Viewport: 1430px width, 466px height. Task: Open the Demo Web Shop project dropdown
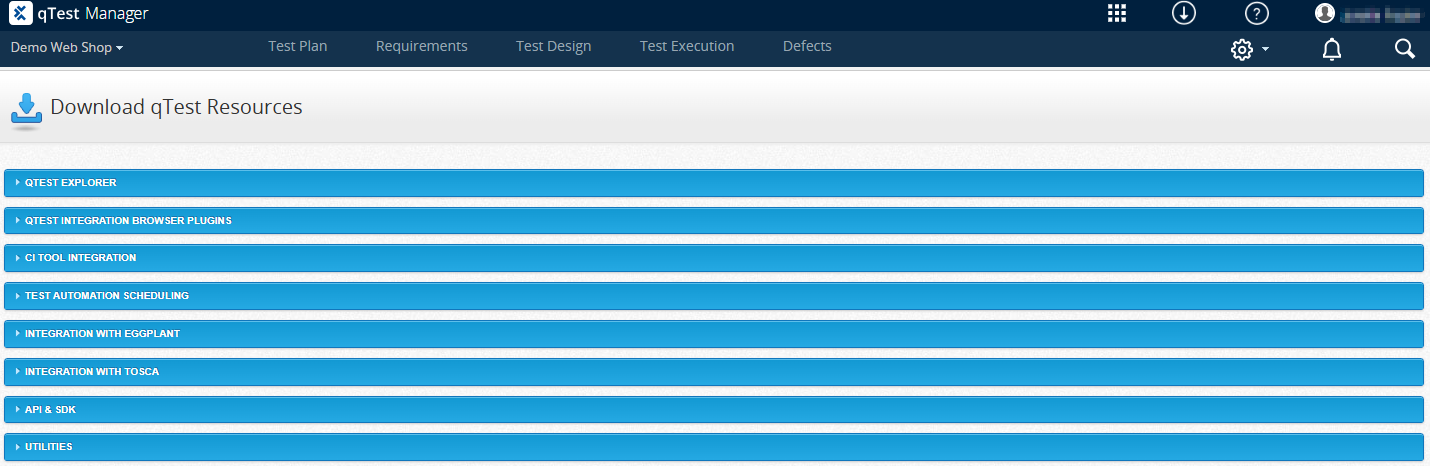(x=67, y=47)
